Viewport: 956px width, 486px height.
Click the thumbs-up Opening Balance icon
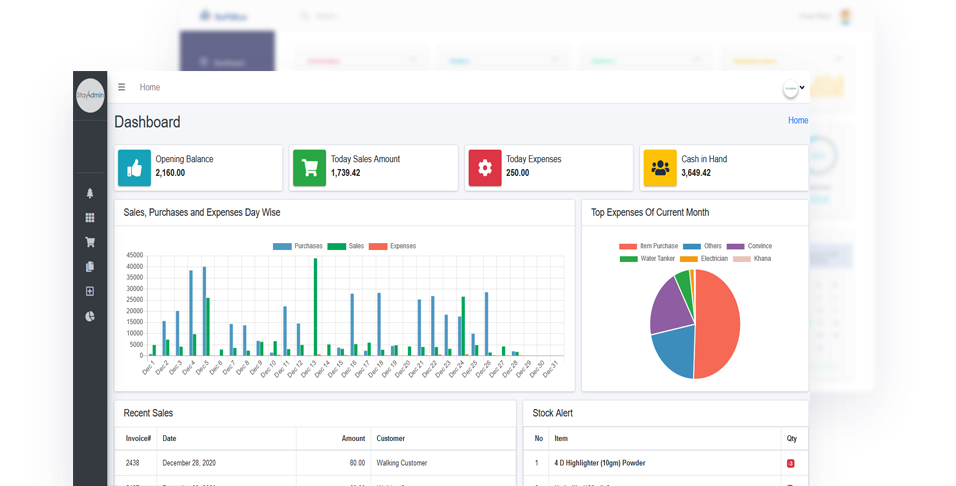click(134, 167)
